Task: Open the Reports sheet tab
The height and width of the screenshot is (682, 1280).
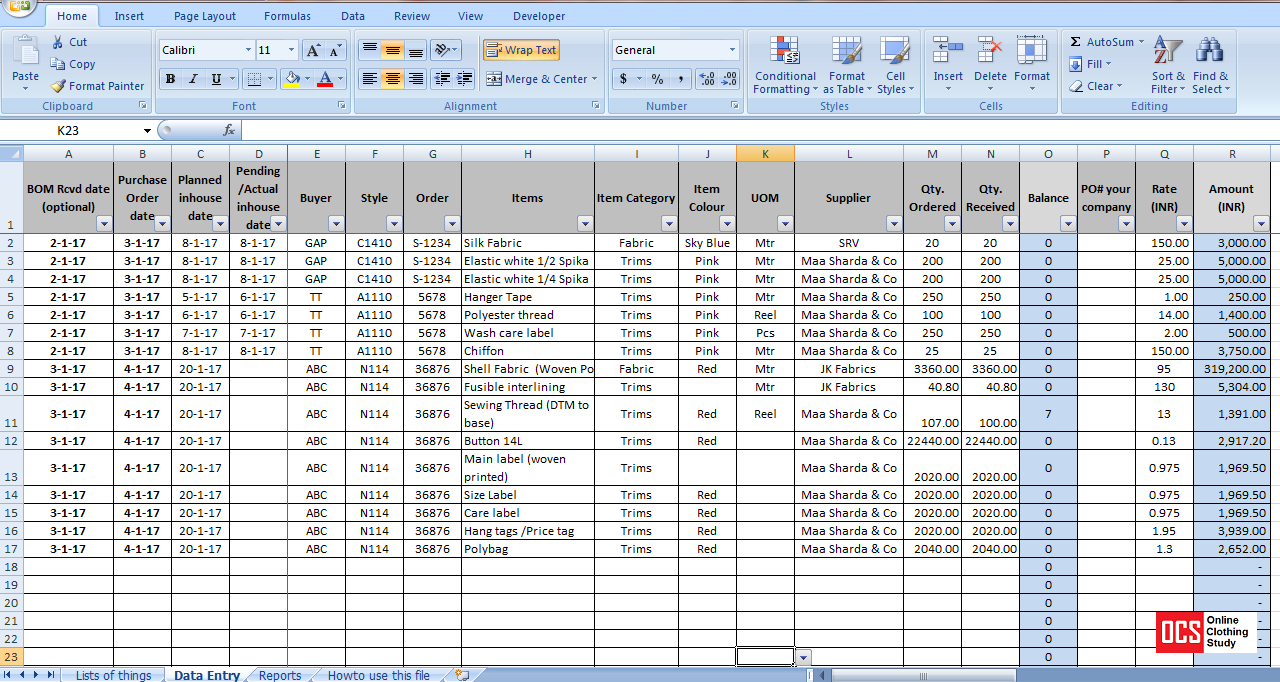Action: pos(280,675)
